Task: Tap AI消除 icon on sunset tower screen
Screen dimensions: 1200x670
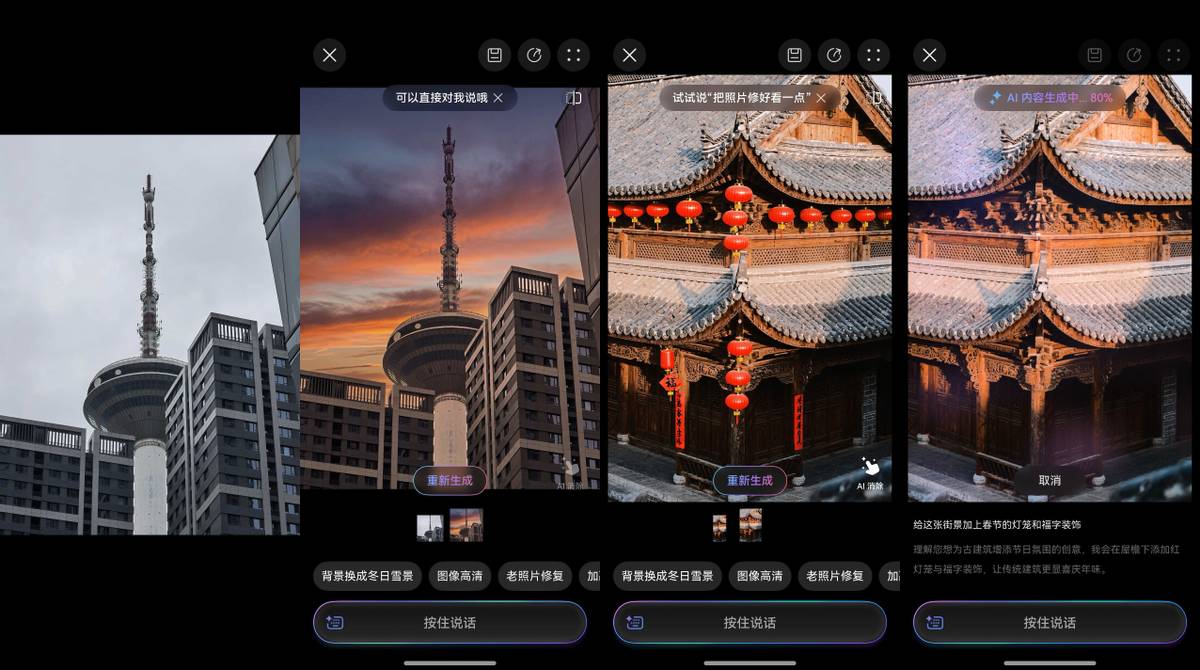Action: pyautogui.click(x=570, y=473)
